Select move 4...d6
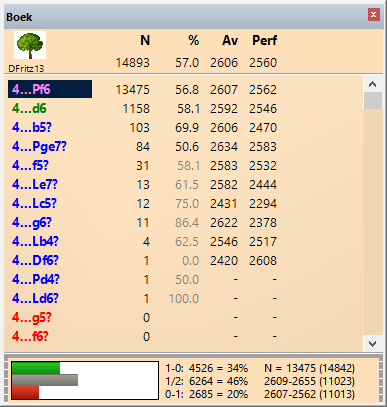Image resolution: width=387 pixels, height=407 pixels. [29, 108]
